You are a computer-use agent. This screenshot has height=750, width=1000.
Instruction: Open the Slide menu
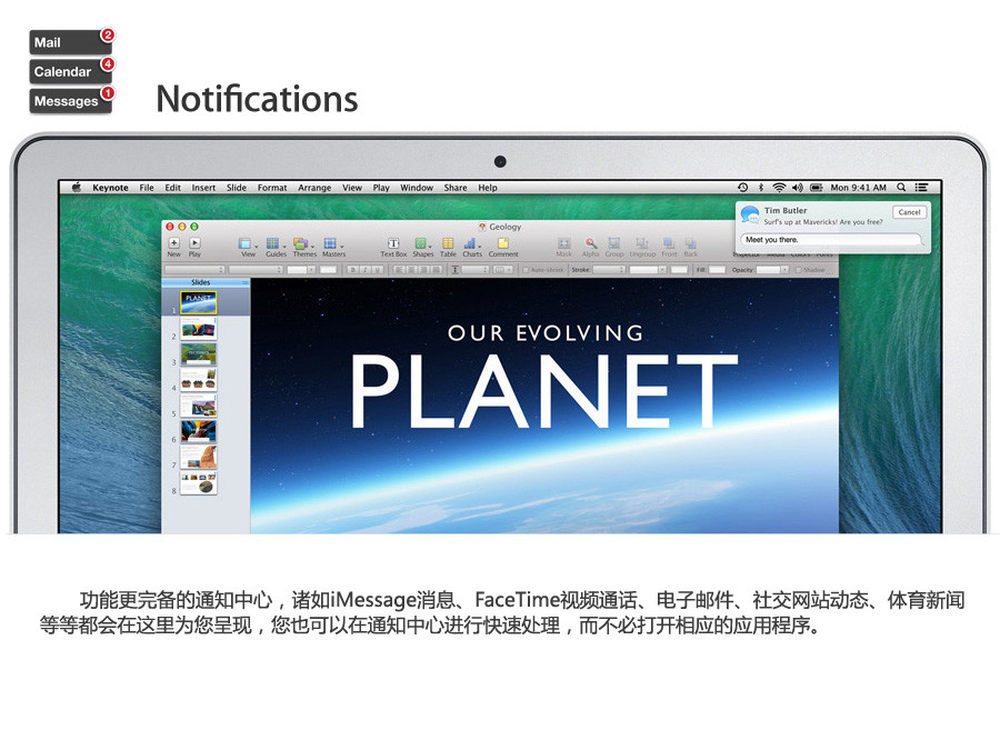point(236,188)
